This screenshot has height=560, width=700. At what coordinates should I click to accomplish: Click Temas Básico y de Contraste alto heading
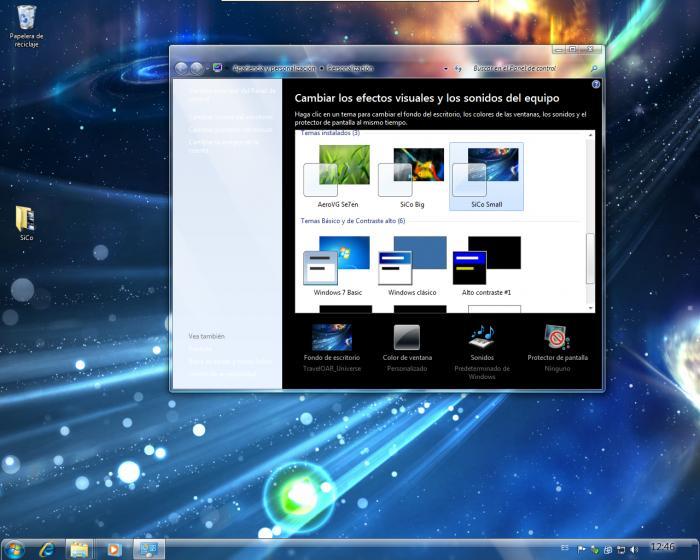[x=353, y=221]
